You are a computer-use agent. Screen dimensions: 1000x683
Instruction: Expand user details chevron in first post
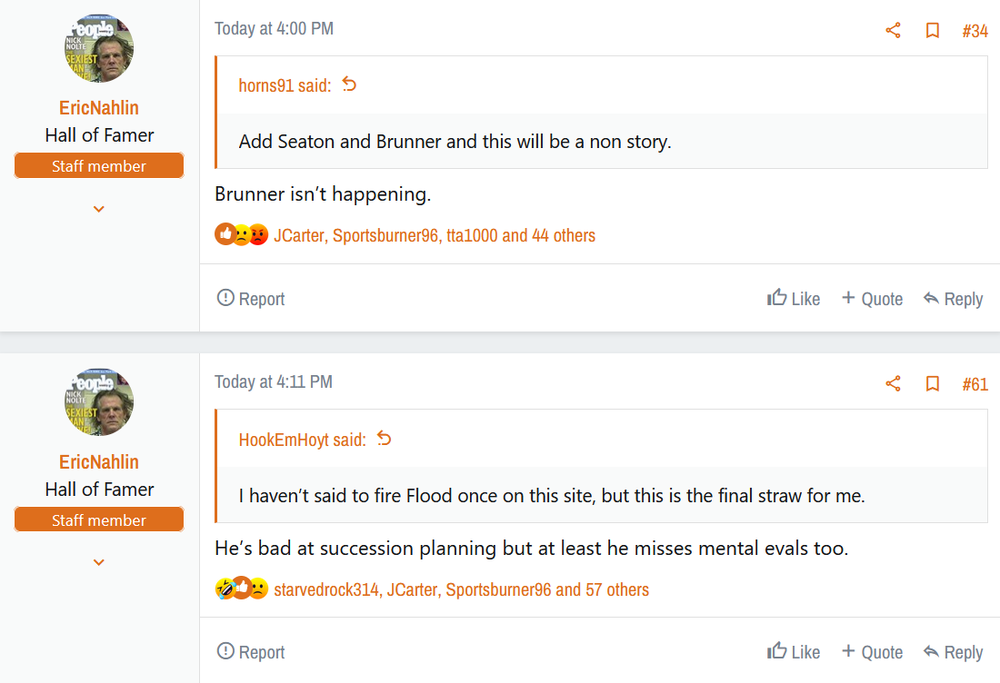[x=99, y=209]
